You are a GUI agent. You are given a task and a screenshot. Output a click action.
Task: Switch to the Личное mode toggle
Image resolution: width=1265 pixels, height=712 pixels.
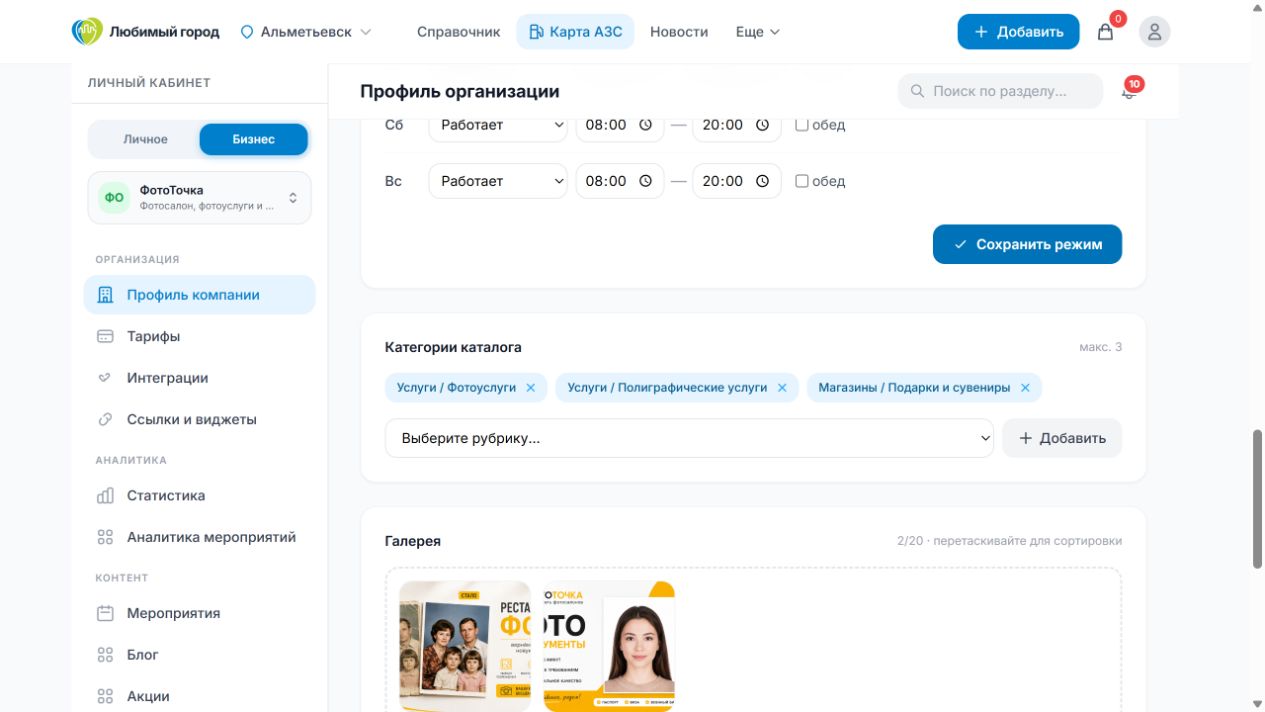[x=145, y=139]
